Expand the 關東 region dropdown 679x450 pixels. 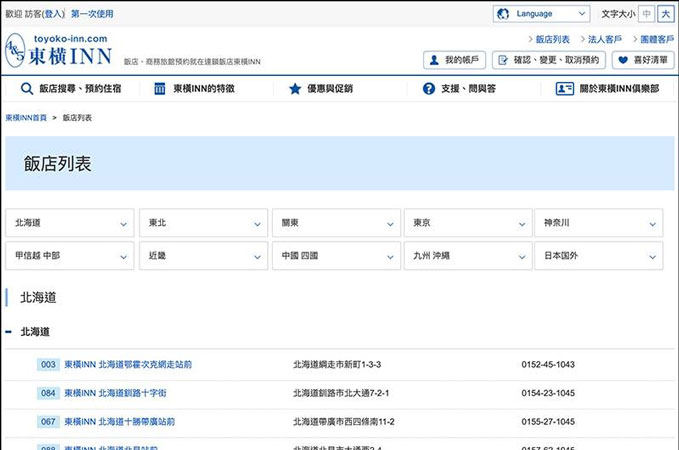tap(336, 223)
